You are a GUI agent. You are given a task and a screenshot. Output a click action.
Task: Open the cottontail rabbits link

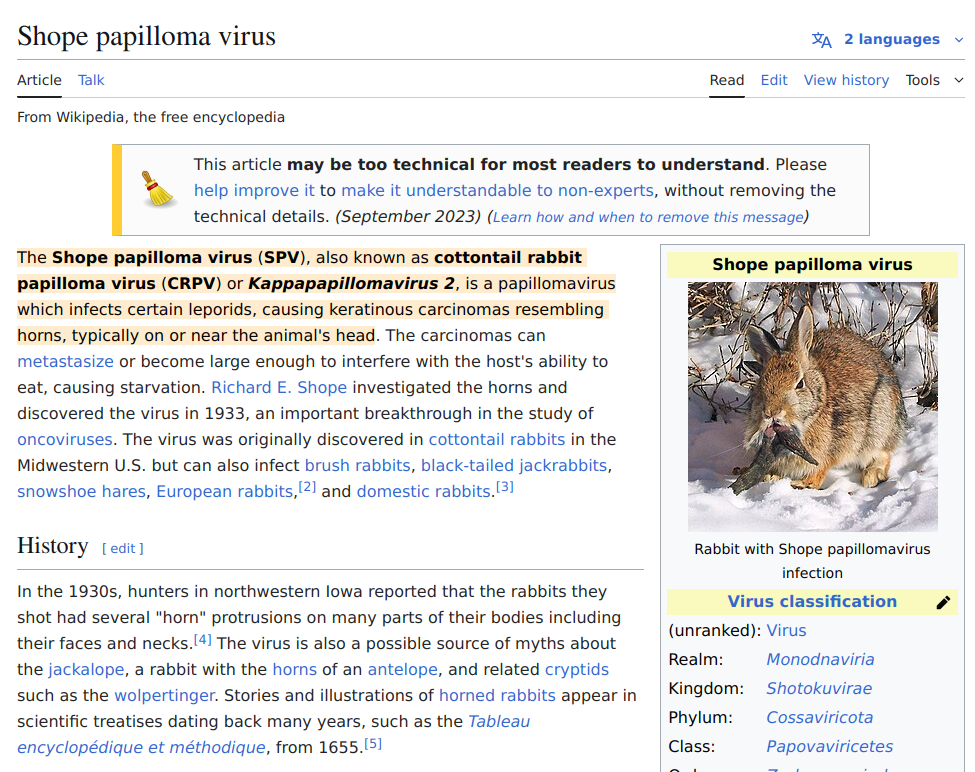pos(497,439)
